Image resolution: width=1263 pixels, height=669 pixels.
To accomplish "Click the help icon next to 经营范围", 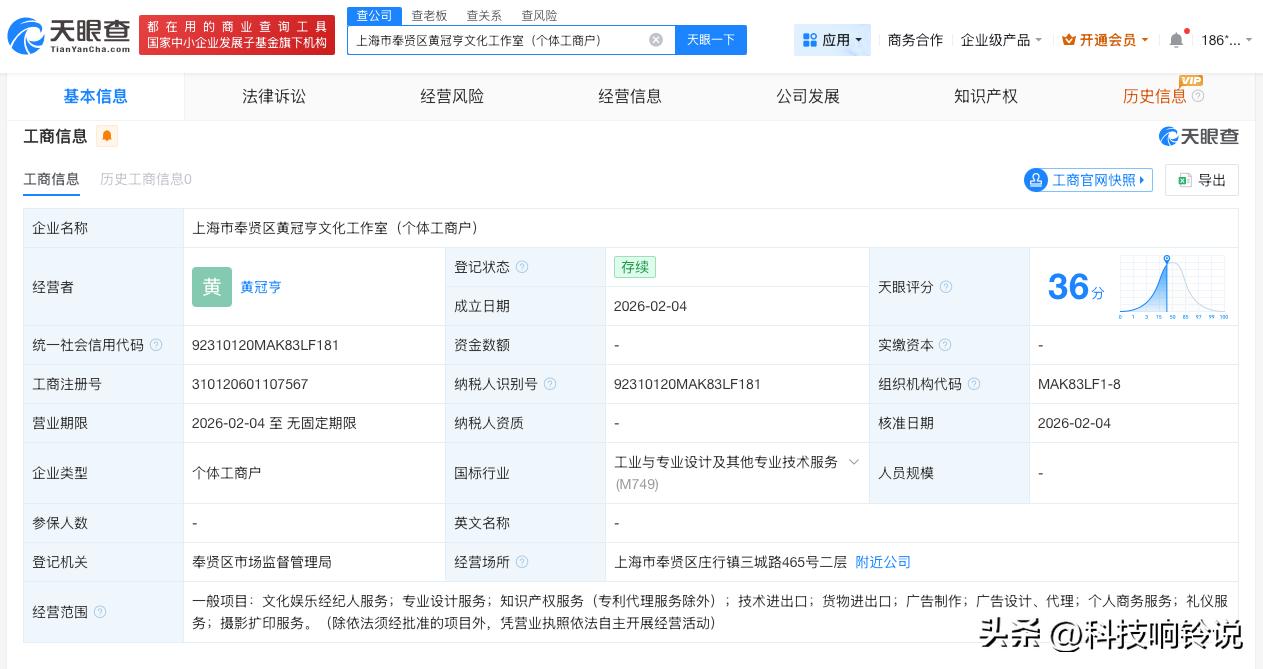I will (100, 612).
